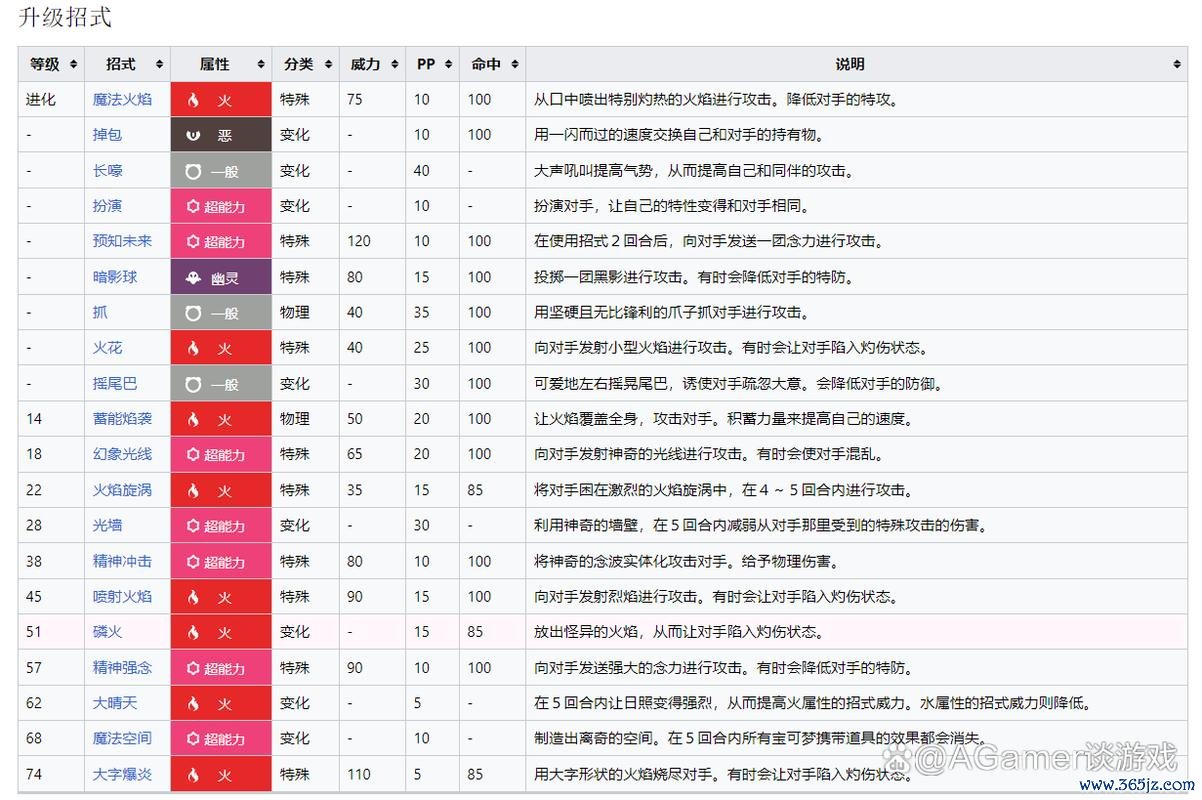
Task: Open the 掉包 move link
Action: (x=107, y=135)
